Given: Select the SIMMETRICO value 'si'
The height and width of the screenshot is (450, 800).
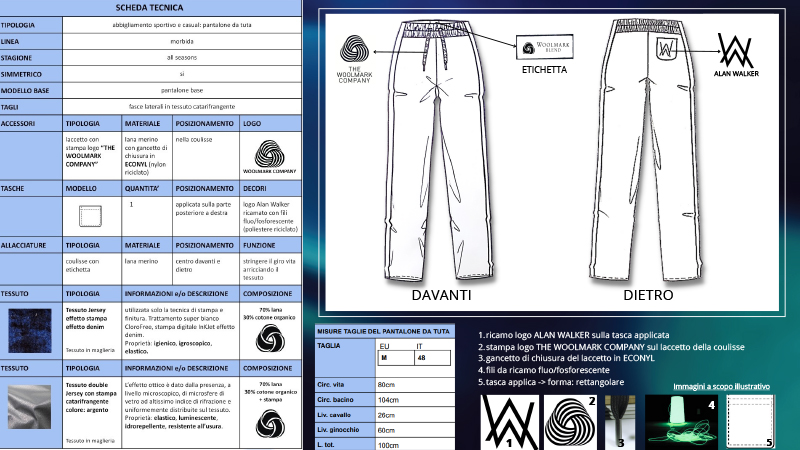Looking at the screenshot, I should pos(182,74).
